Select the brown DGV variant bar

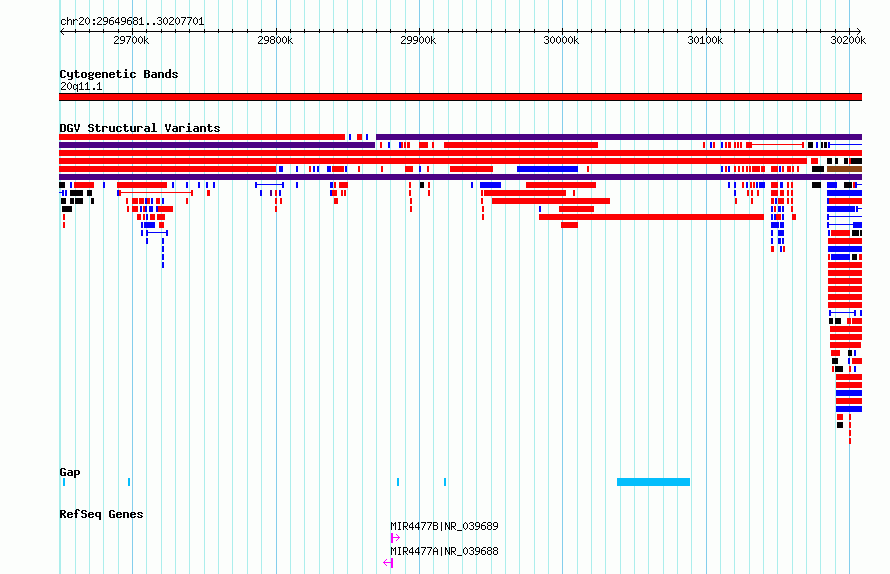point(845,169)
